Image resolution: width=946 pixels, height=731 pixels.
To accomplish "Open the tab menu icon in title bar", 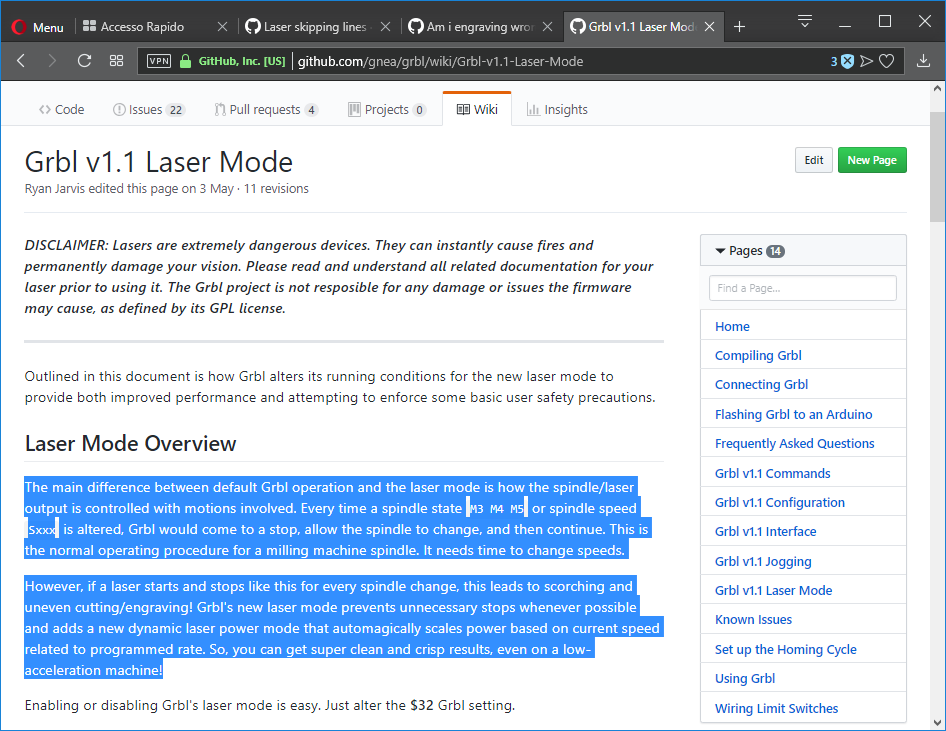I will click(x=804, y=22).
